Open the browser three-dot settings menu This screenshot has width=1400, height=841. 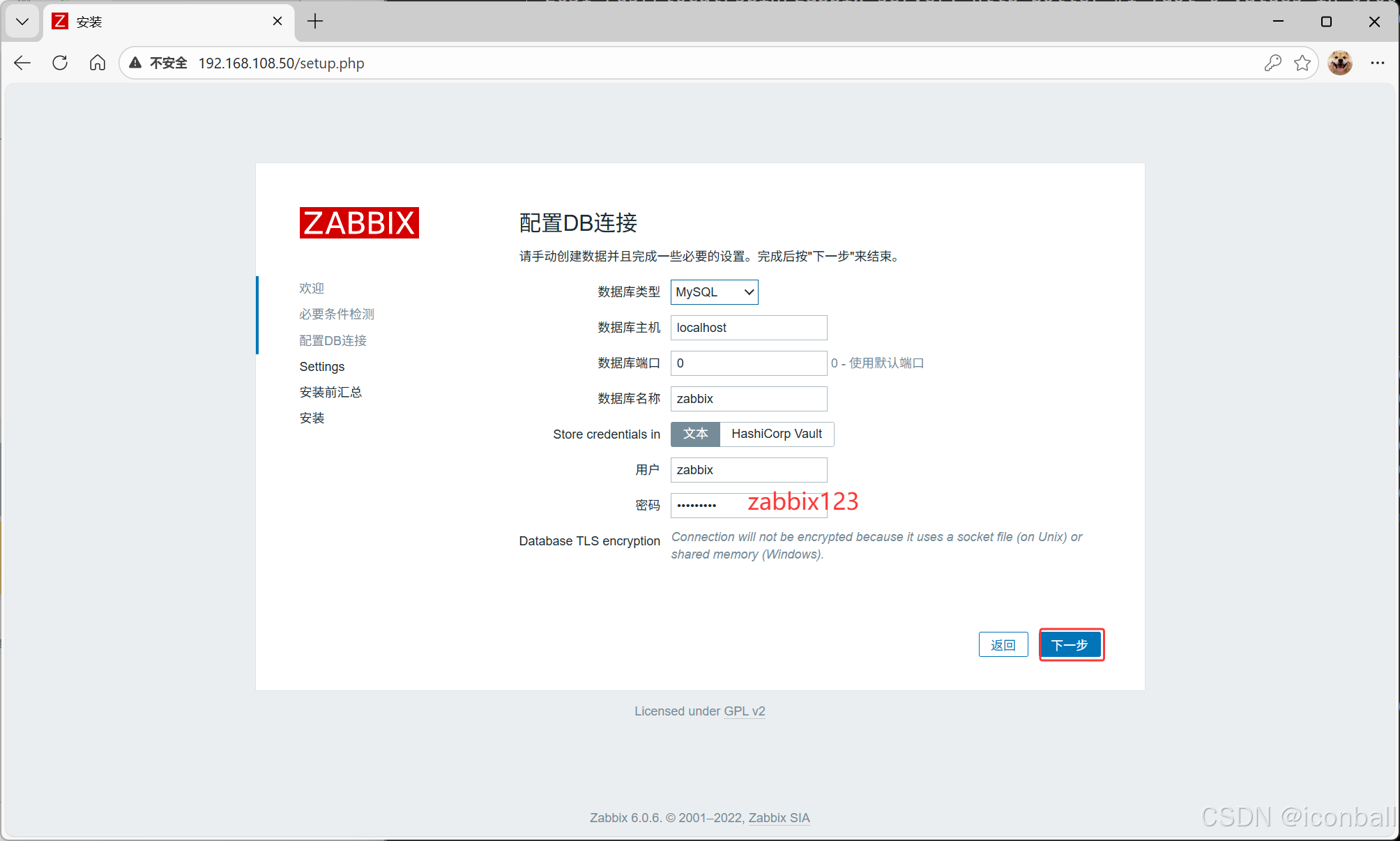1377,63
